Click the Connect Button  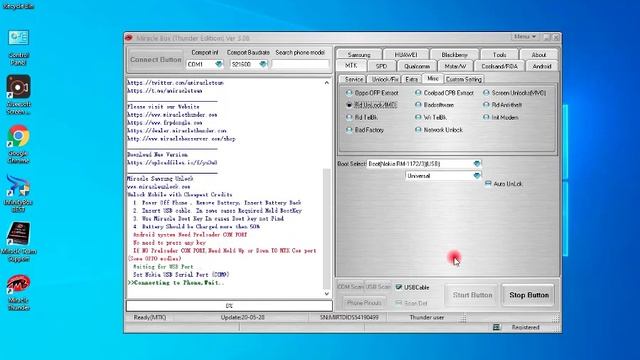coord(156,60)
